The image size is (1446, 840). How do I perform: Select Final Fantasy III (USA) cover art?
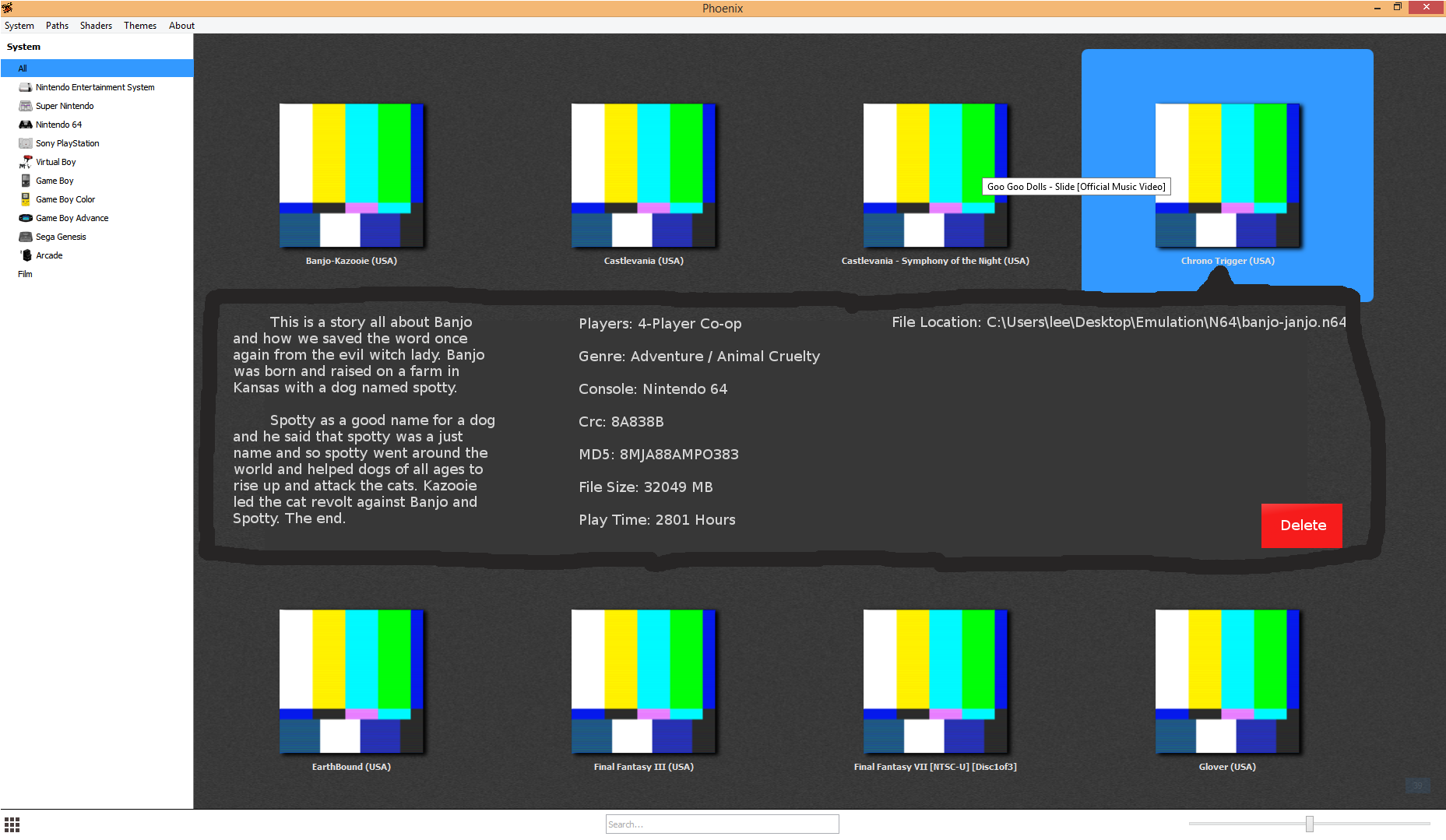pos(643,681)
